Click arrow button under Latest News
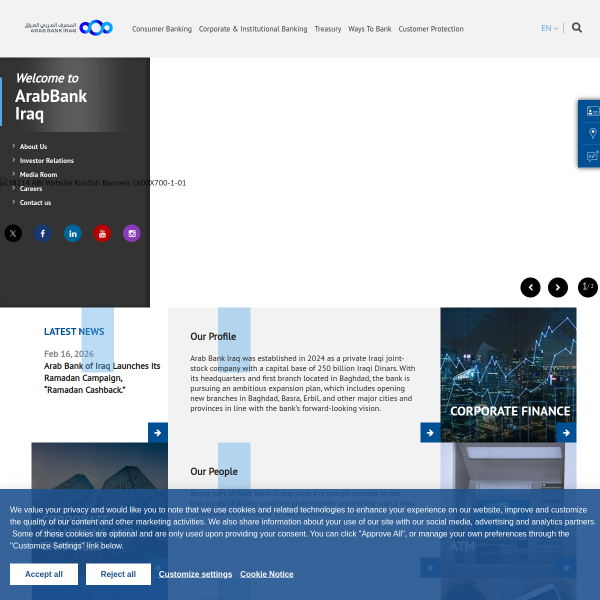Viewport: 600px width, 600px height. click(158, 433)
